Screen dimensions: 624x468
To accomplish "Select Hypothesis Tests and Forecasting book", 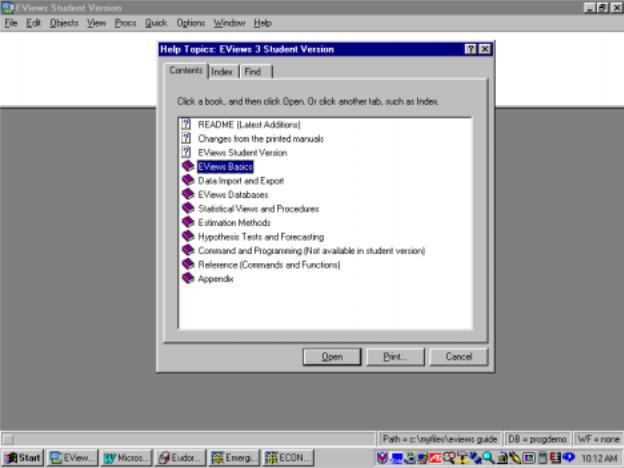I will (x=261, y=237).
